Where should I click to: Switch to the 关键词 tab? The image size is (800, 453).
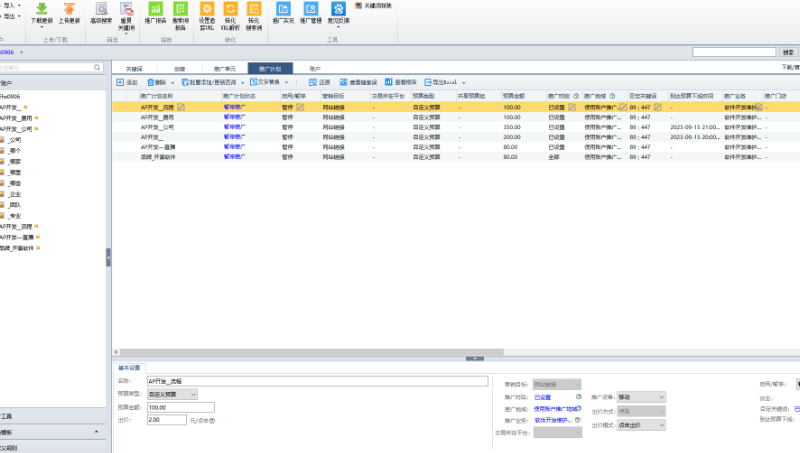click(x=134, y=68)
